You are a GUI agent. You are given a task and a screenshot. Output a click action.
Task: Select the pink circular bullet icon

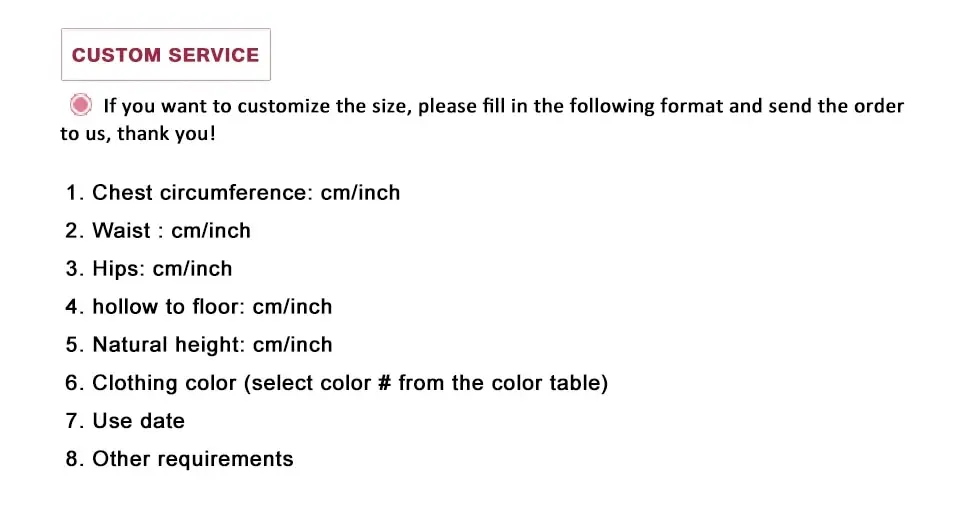80,105
